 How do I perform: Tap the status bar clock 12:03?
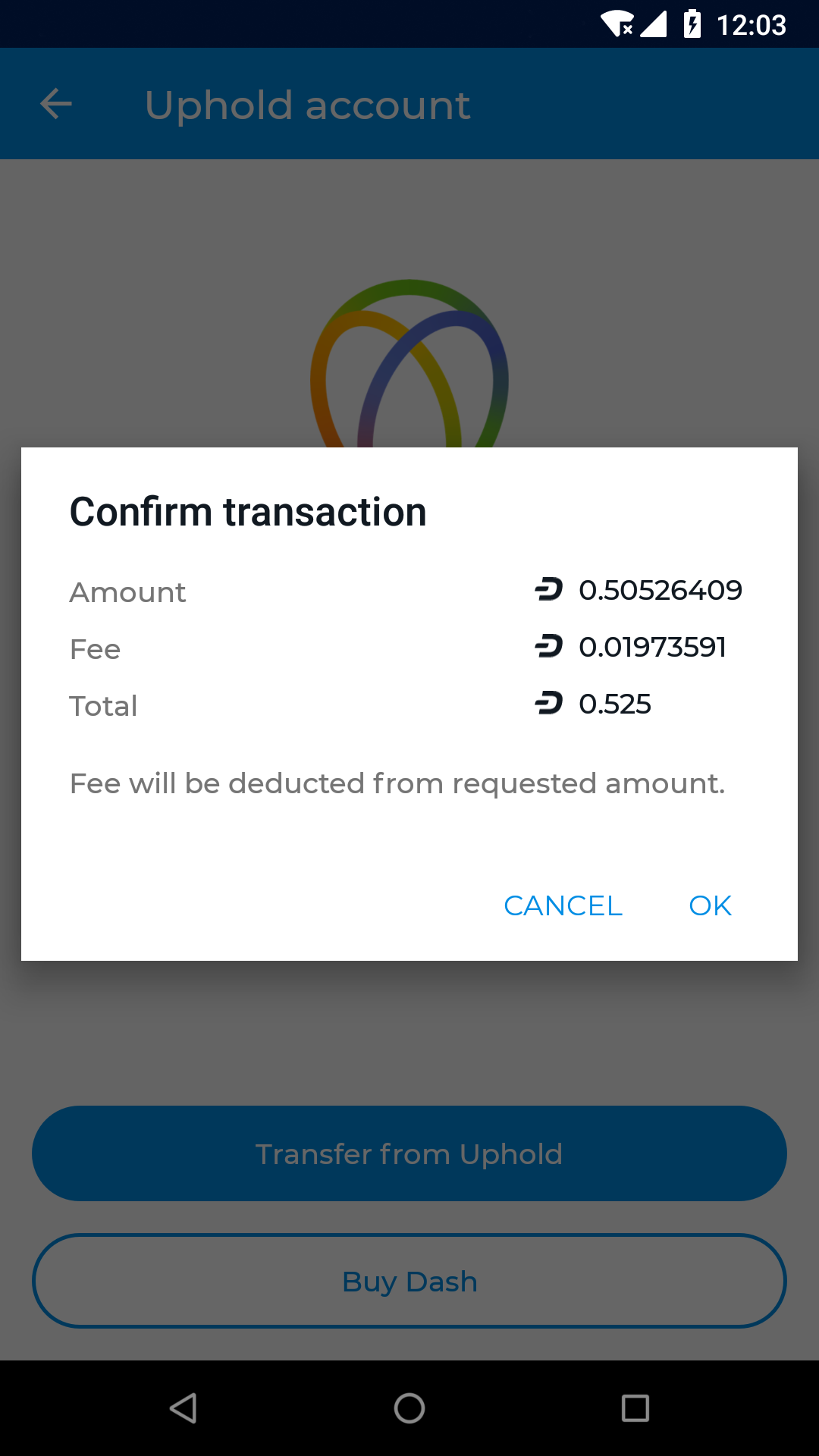coord(751,25)
